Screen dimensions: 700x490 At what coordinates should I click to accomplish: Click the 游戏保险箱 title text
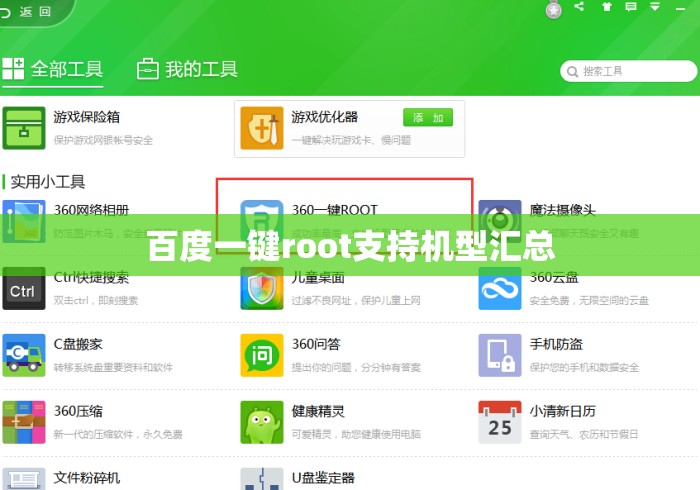pos(87,117)
